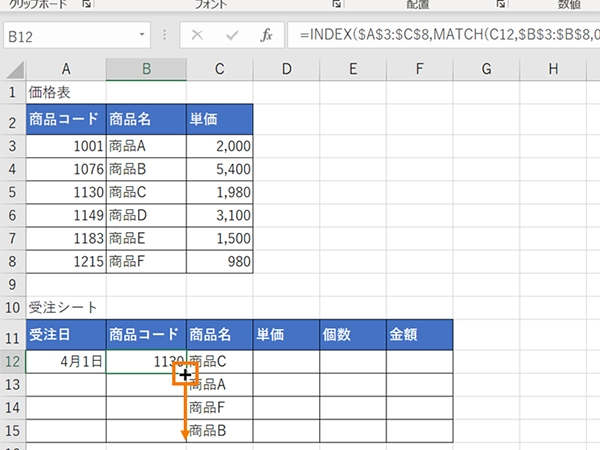Select column H header
Screen dimensions: 600x450
tap(553, 69)
